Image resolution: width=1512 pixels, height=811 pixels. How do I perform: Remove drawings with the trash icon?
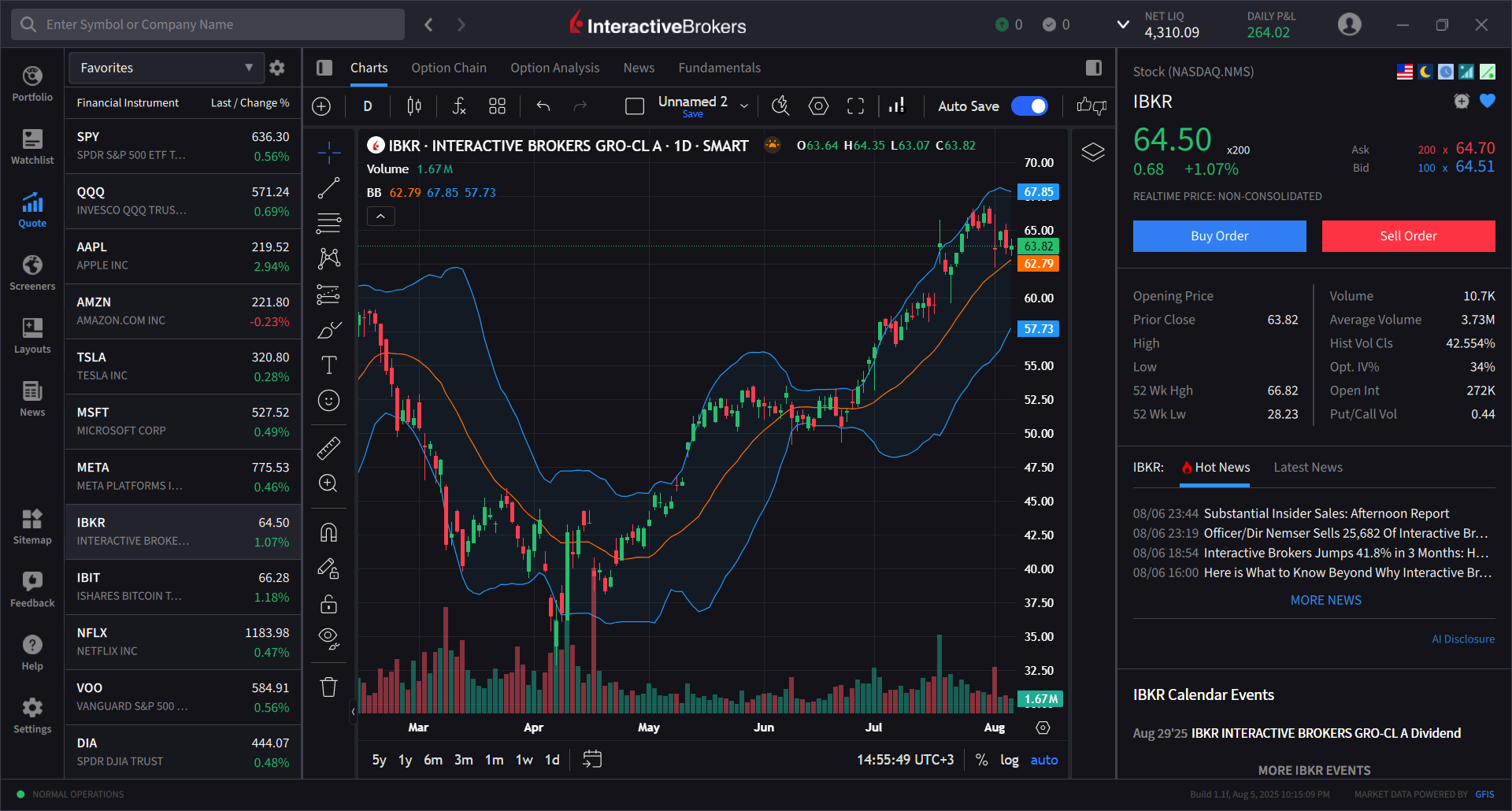pyautogui.click(x=329, y=687)
